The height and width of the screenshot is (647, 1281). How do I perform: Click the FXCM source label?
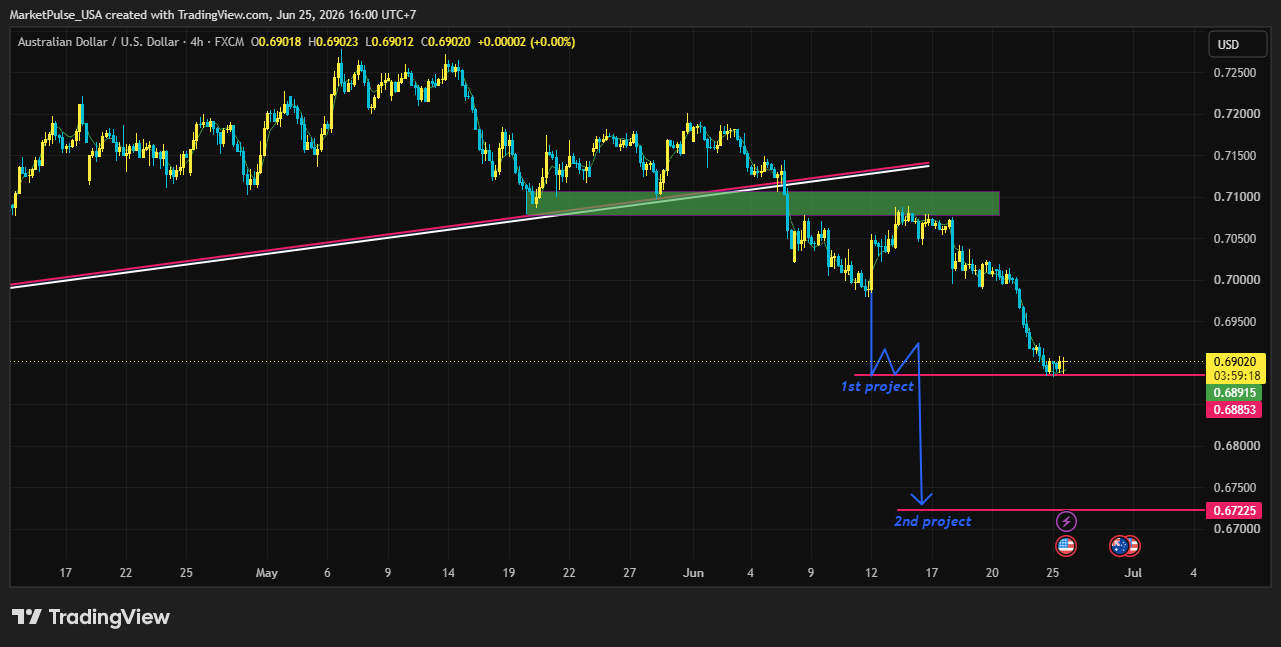coord(227,42)
